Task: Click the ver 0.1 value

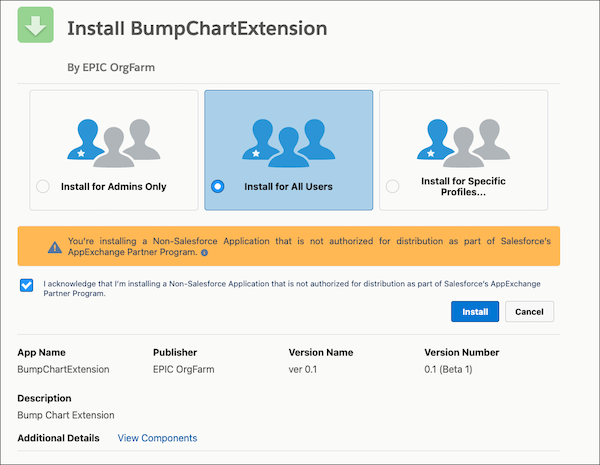Action: tap(303, 369)
